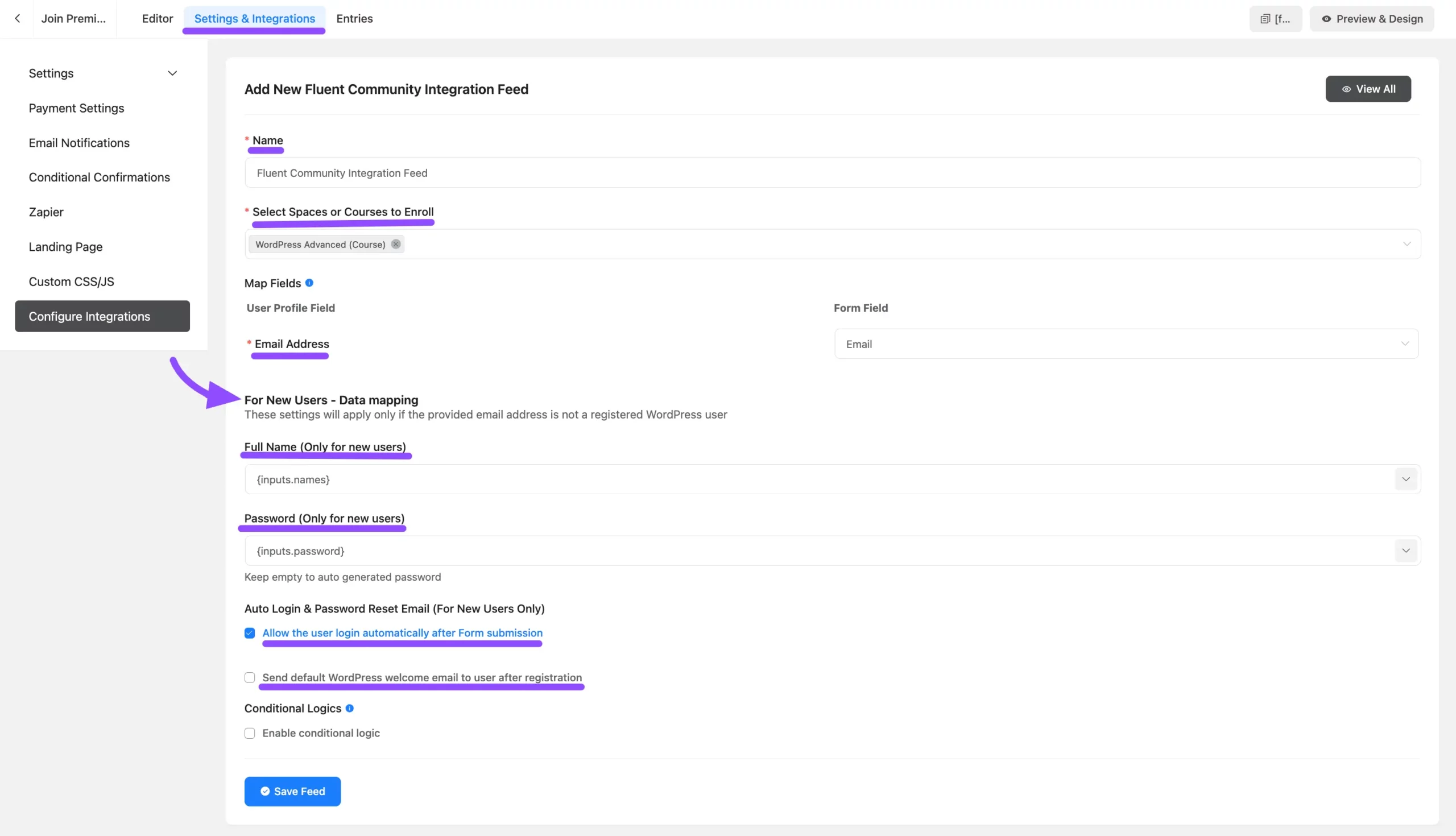Click the View All button
The height and width of the screenshot is (836, 1456).
click(1368, 89)
